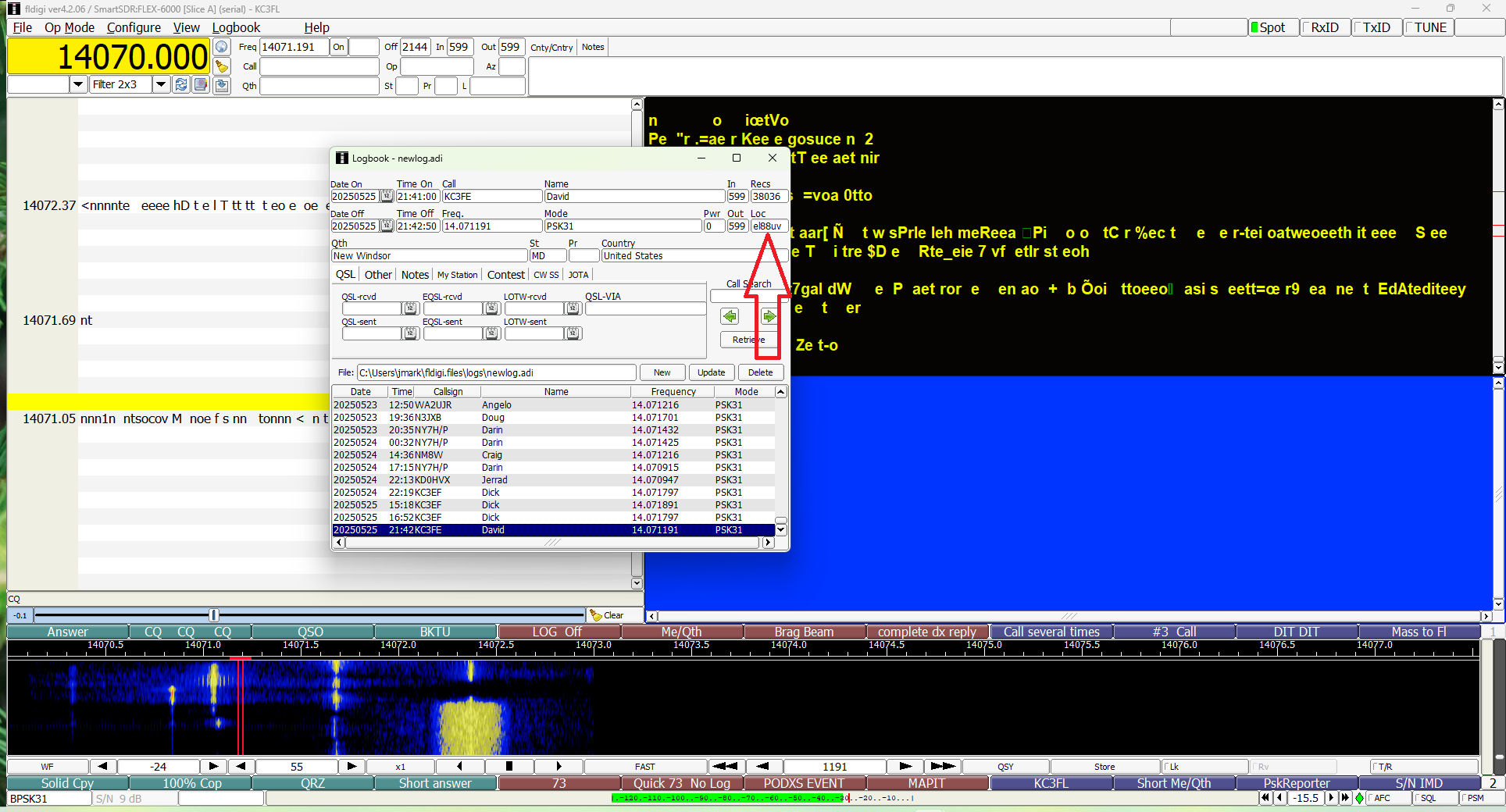Image resolution: width=1506 pixels, height=812 pixels.
Task: Toggle the PSM checkbox
Action: [x=1481, y=798]
